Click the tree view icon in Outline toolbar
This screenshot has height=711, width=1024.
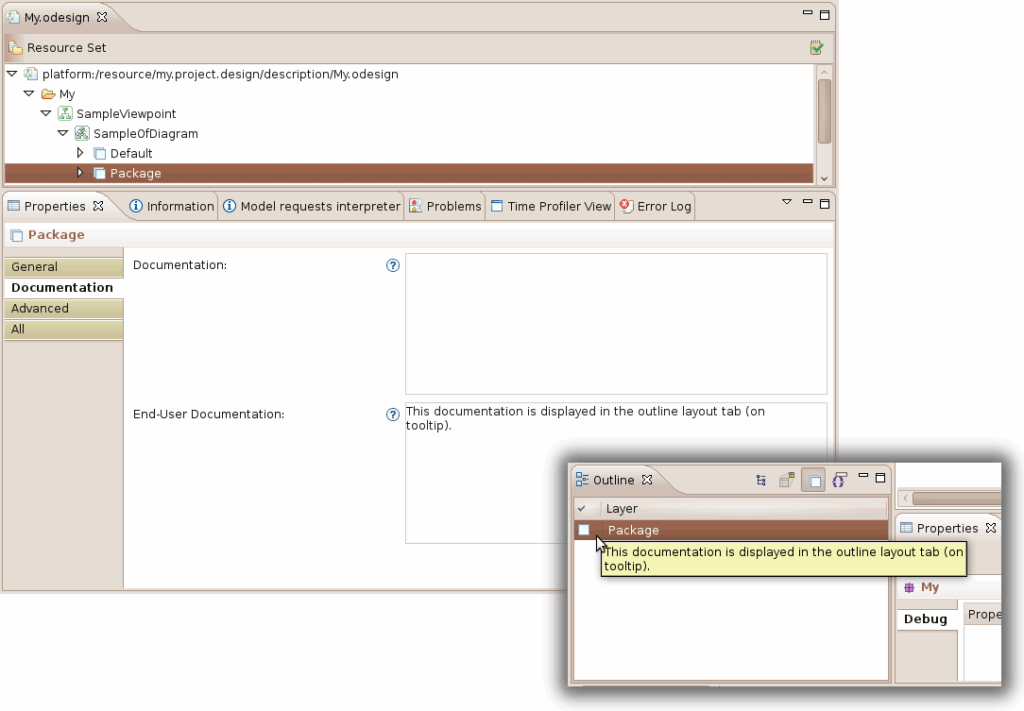point(762,481)
